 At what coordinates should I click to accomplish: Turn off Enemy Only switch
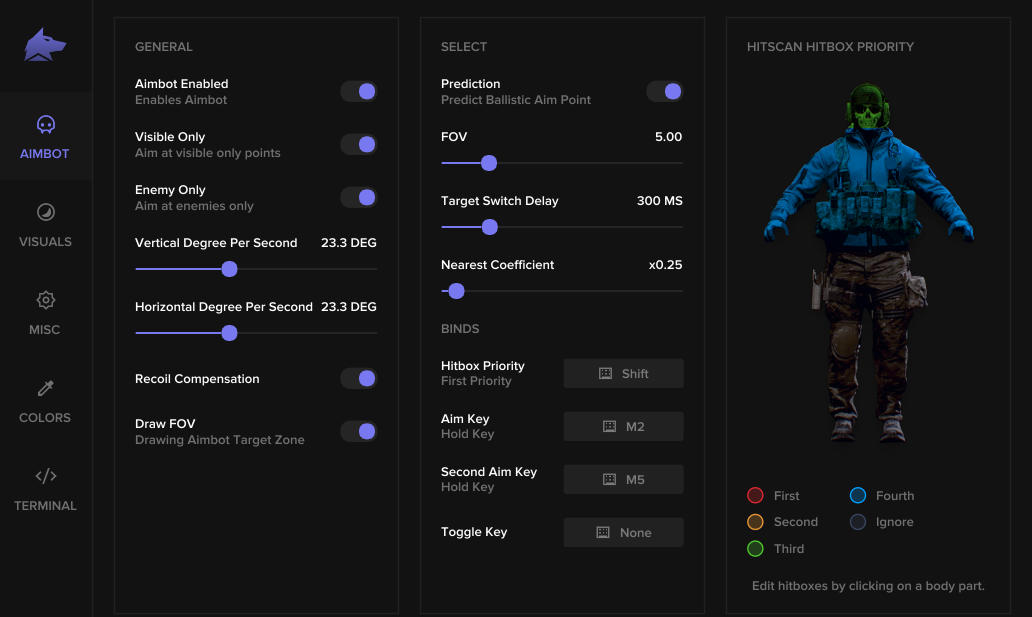(x=359, y=198)
